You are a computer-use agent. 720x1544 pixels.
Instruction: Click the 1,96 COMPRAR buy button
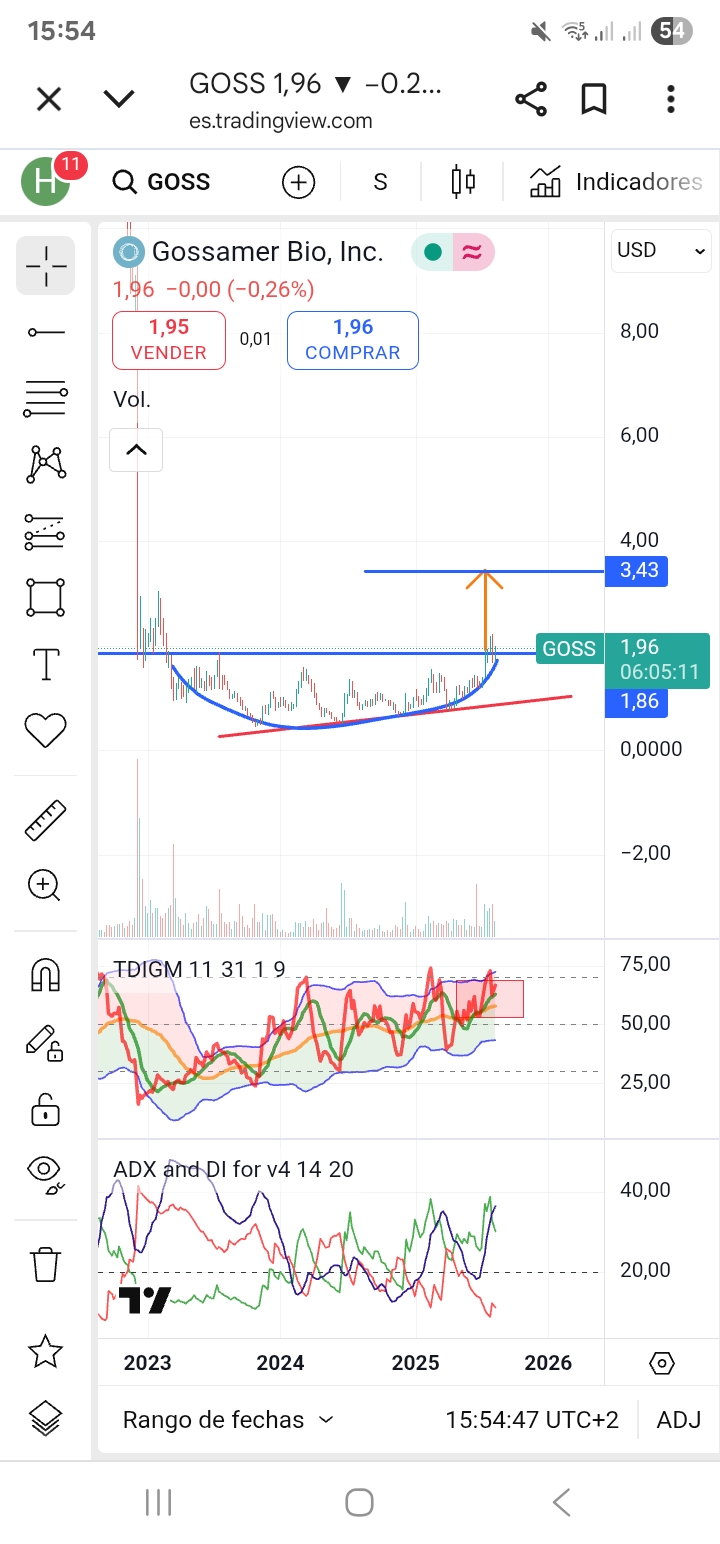tap(353, 339)
